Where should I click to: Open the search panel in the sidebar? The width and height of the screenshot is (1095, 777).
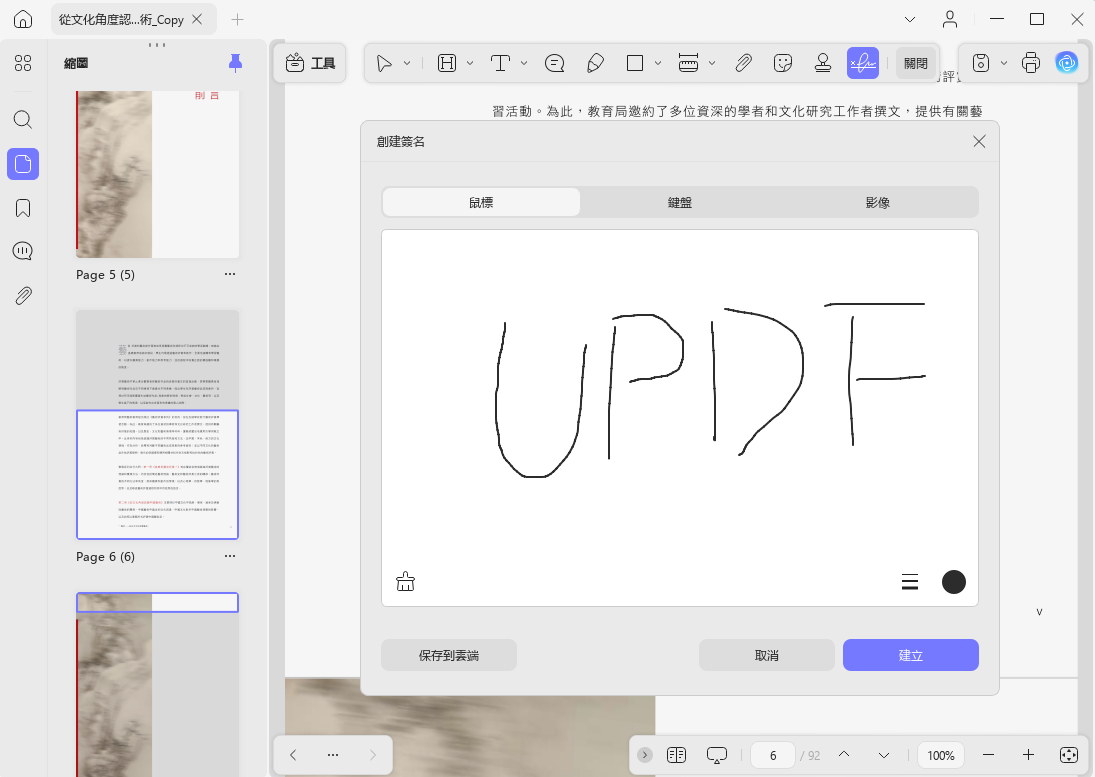tap(23, 119)
